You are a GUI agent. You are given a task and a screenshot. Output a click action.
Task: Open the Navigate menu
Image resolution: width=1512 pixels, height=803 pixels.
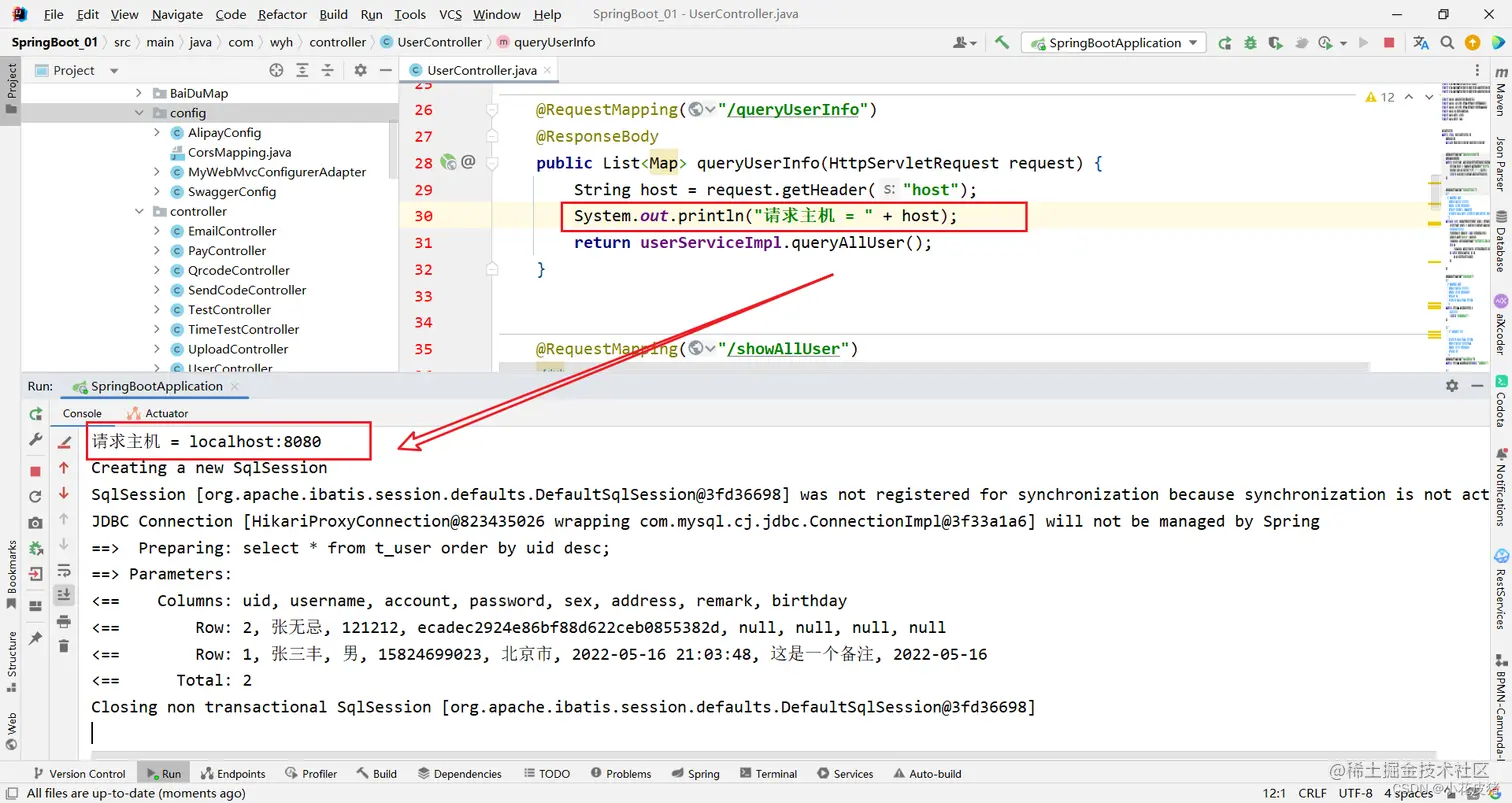click(x=175, y=14)
